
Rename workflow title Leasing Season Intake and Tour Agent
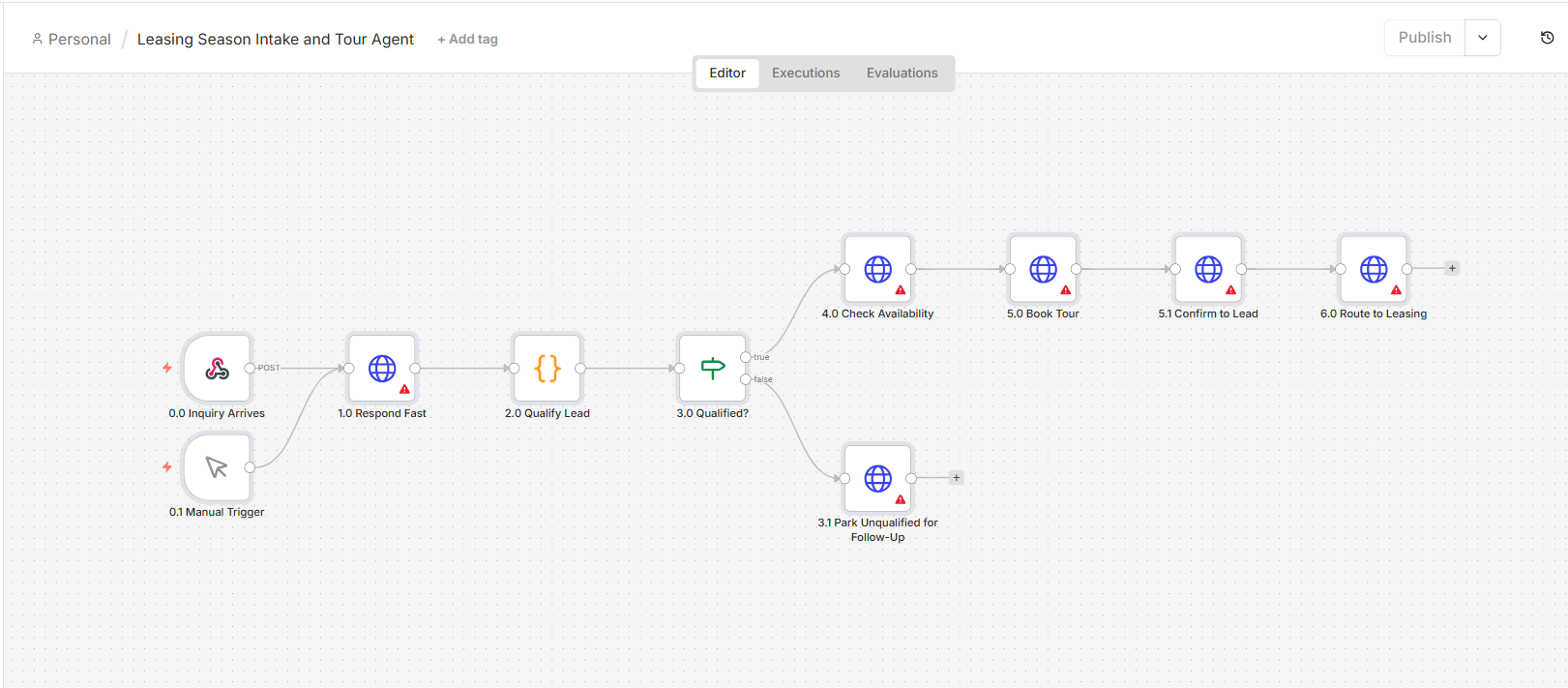pos(276,40)
